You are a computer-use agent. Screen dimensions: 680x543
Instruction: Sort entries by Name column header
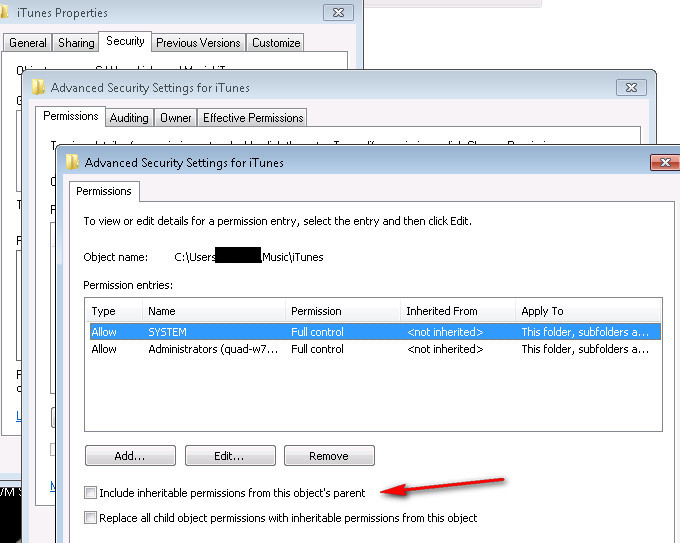[x=213, y=311]
